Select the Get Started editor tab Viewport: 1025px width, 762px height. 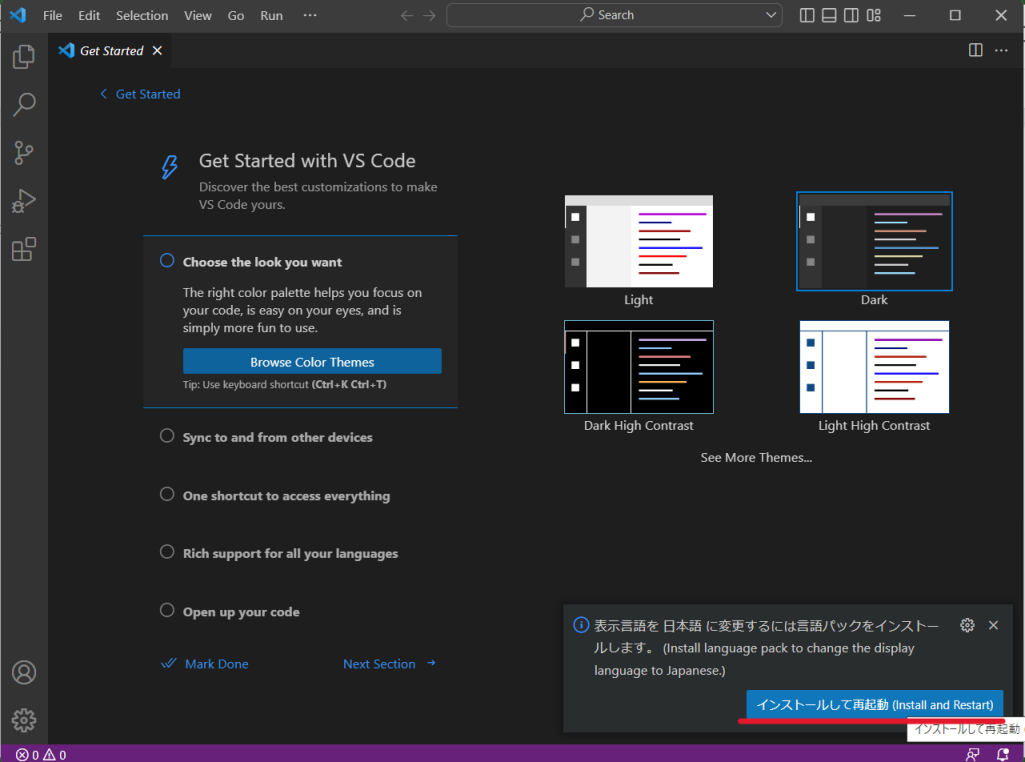[110, 50]
